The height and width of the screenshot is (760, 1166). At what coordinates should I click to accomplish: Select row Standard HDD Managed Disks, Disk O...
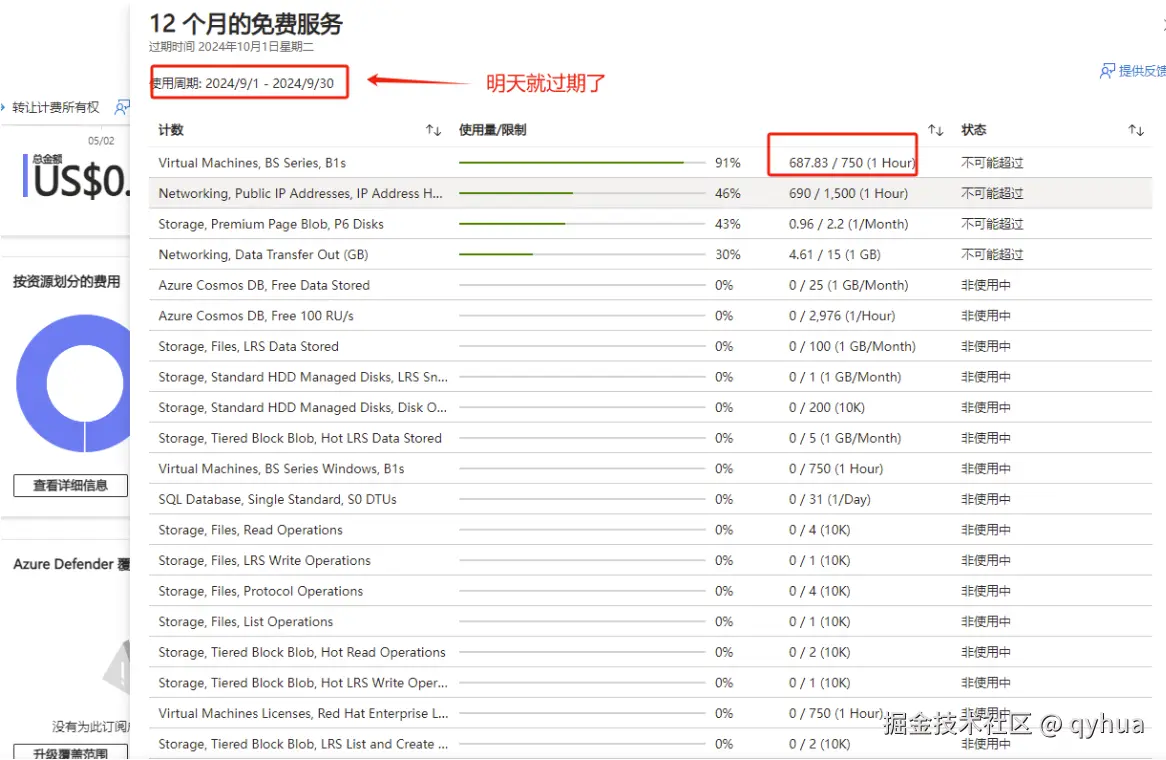(x=650, y=407)
